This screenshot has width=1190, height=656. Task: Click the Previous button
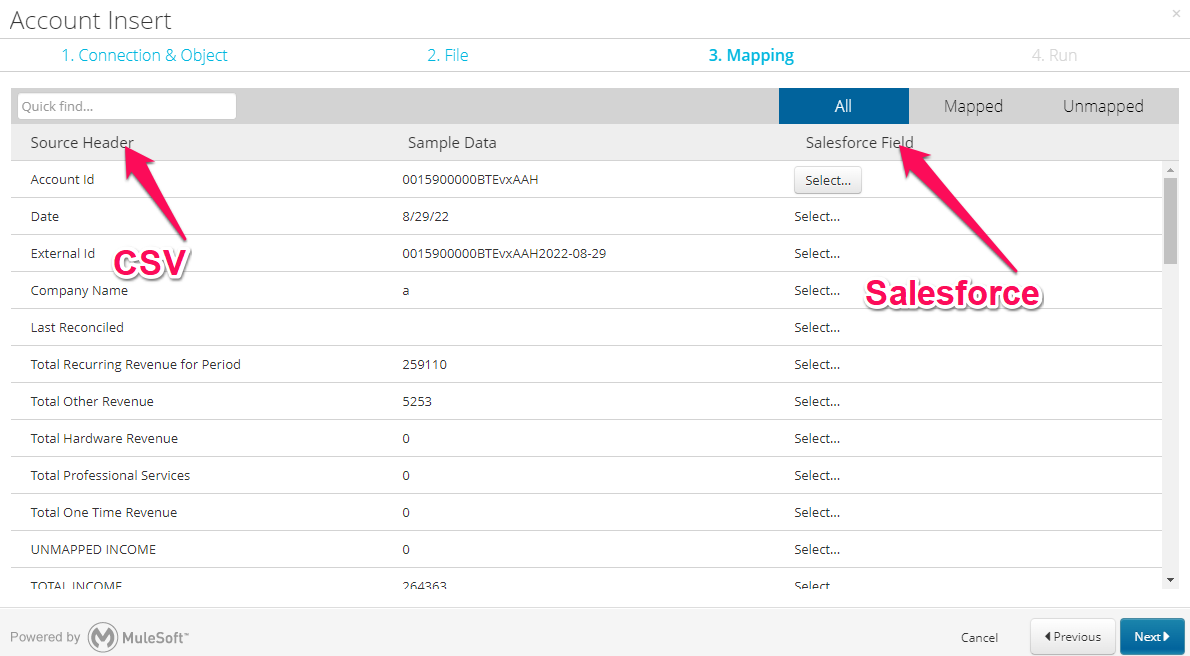click(1072, 637)
